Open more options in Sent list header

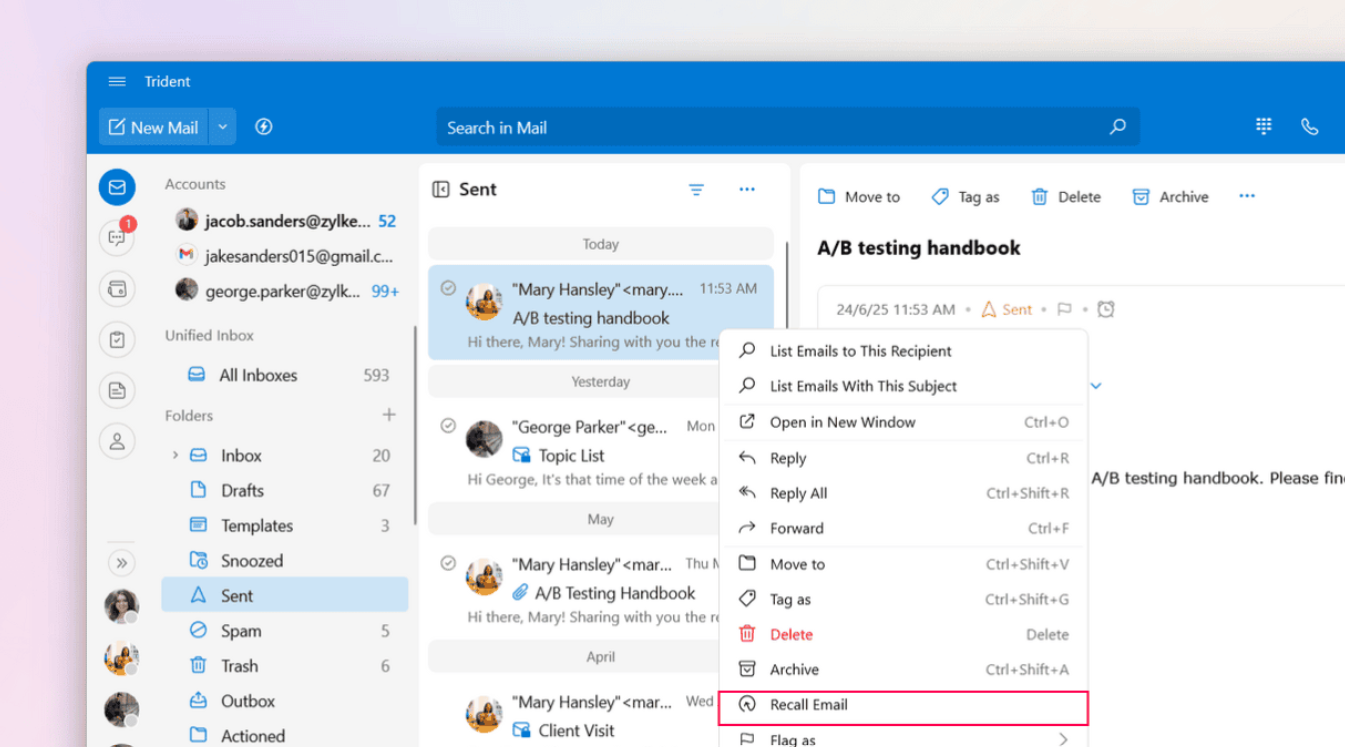(747, 189)
